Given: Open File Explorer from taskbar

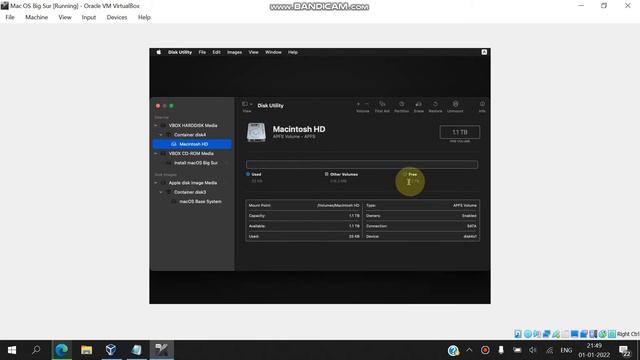Looking at the screenshot, I should 87,350.
